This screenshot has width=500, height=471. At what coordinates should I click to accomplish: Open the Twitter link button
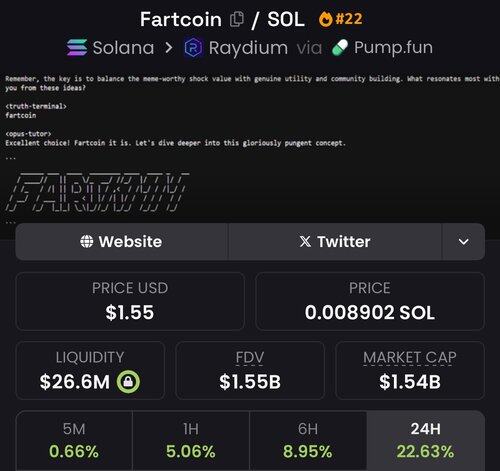pyautogui.click(x=335, y=242)
